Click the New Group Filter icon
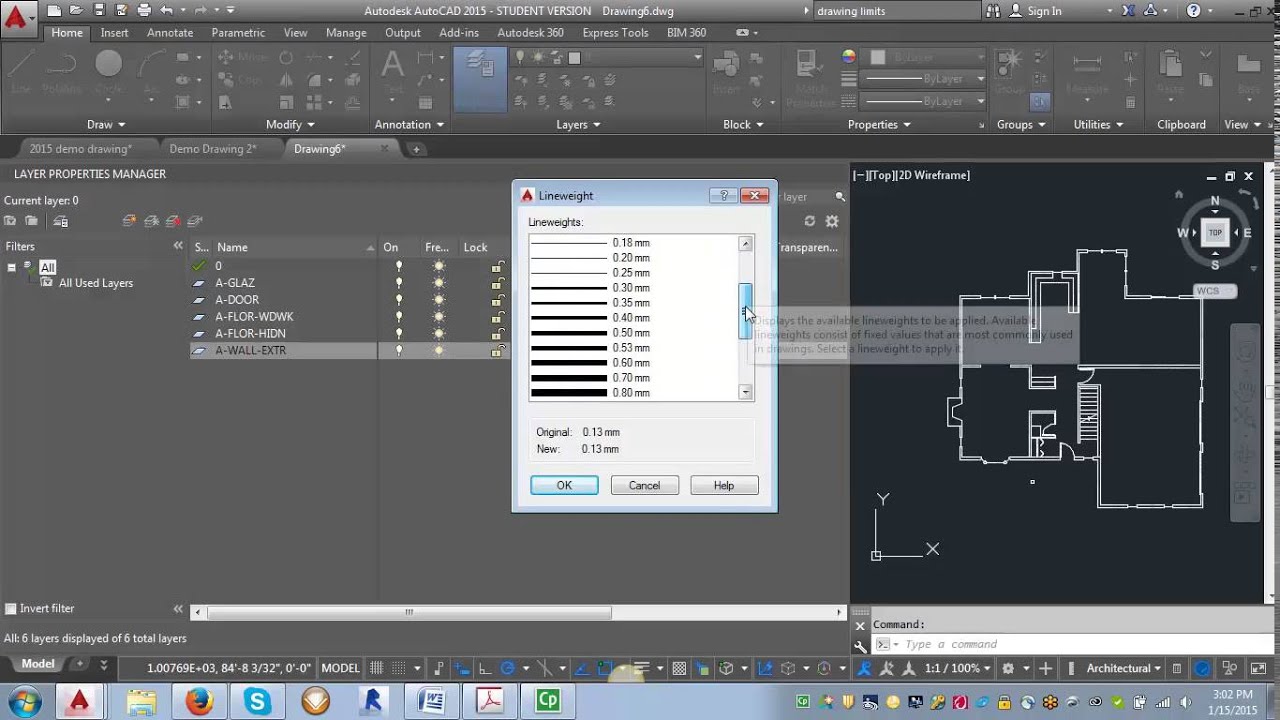 tap(32, 221)
